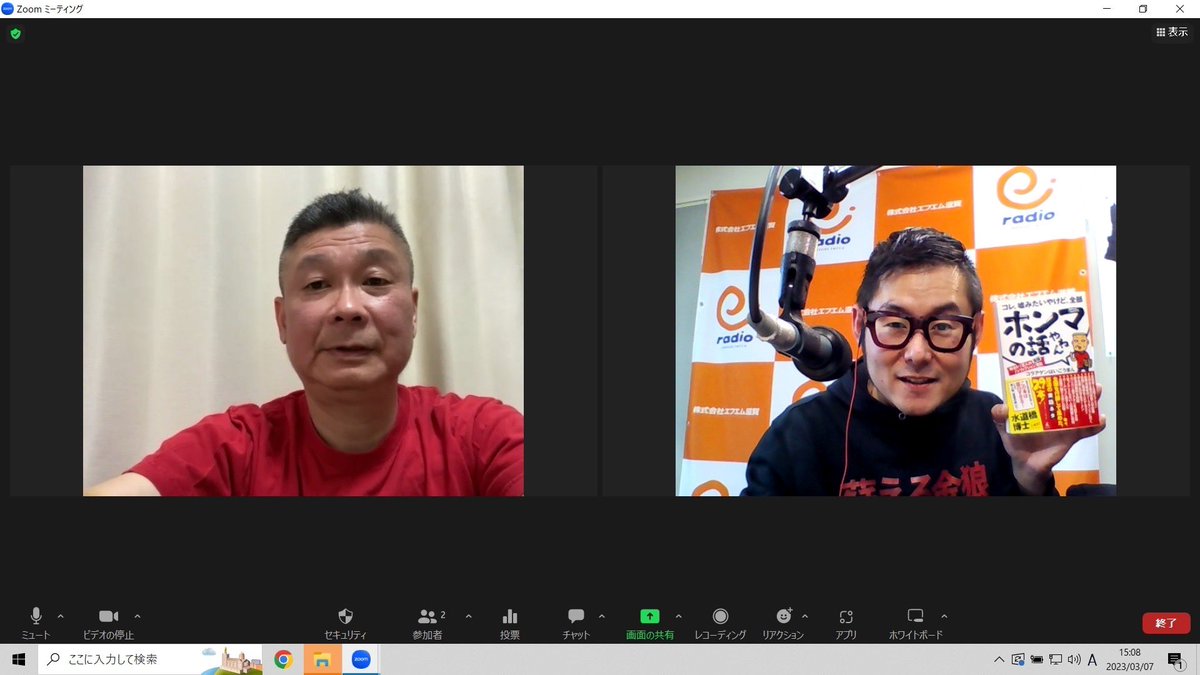This screenshot has height=675, width=1200.
Task: Expand the arrow beside ホワイトボード
Action: tap(944, 616)
